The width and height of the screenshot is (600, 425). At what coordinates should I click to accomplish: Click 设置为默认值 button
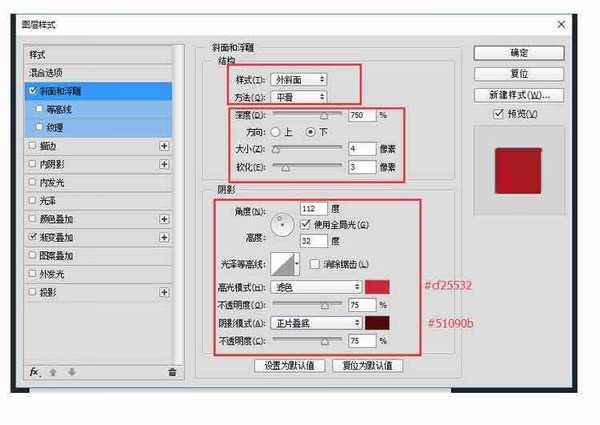pos(290,366)
